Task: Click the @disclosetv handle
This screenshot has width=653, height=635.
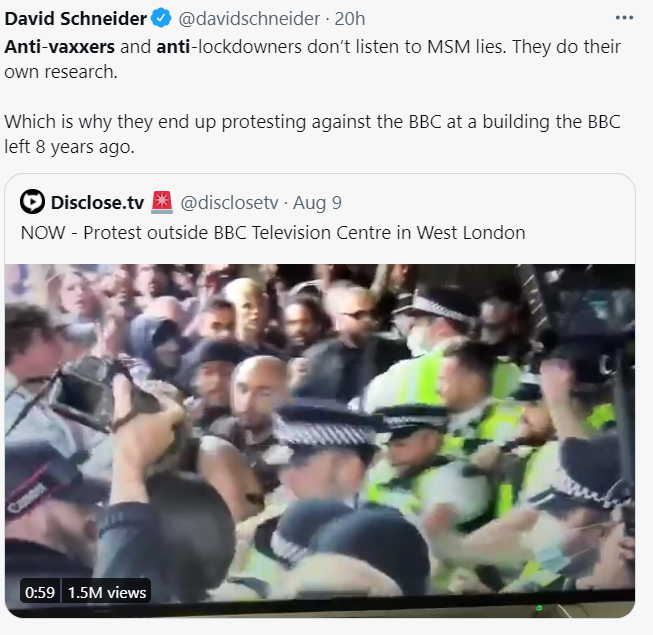Action: (229, 203)
